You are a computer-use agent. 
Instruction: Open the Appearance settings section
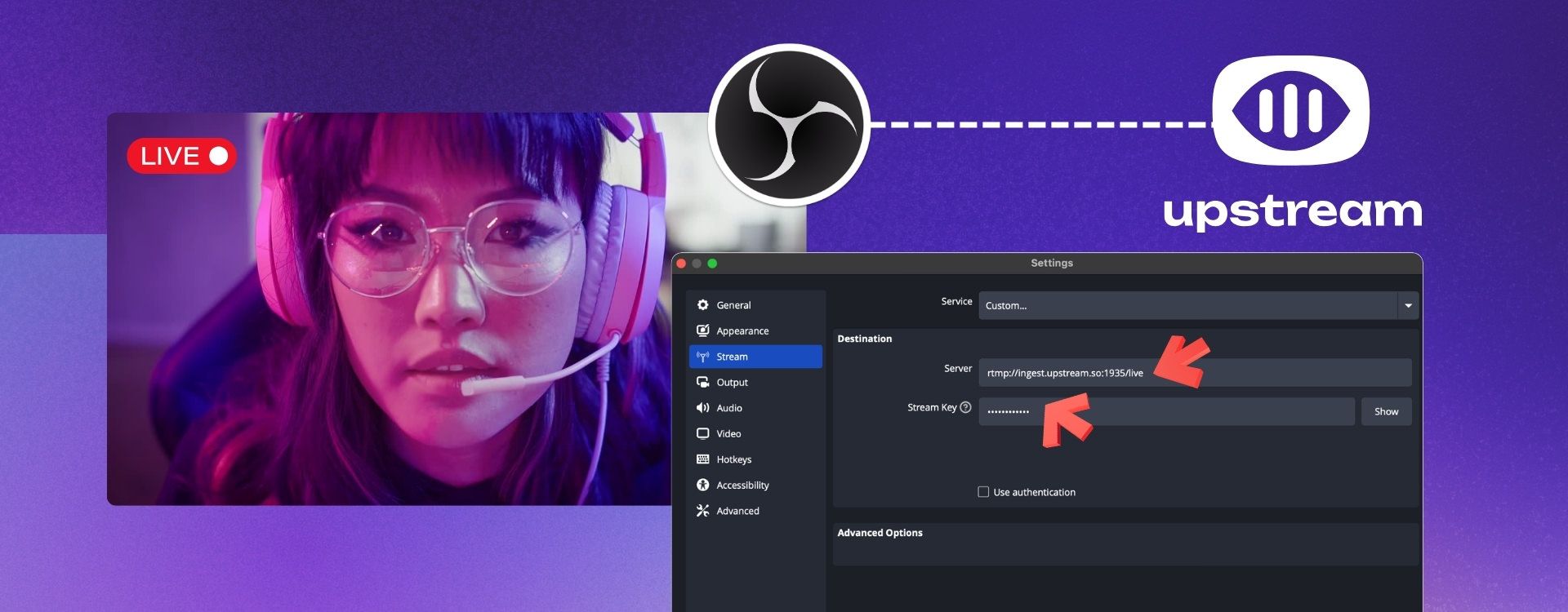755,330
